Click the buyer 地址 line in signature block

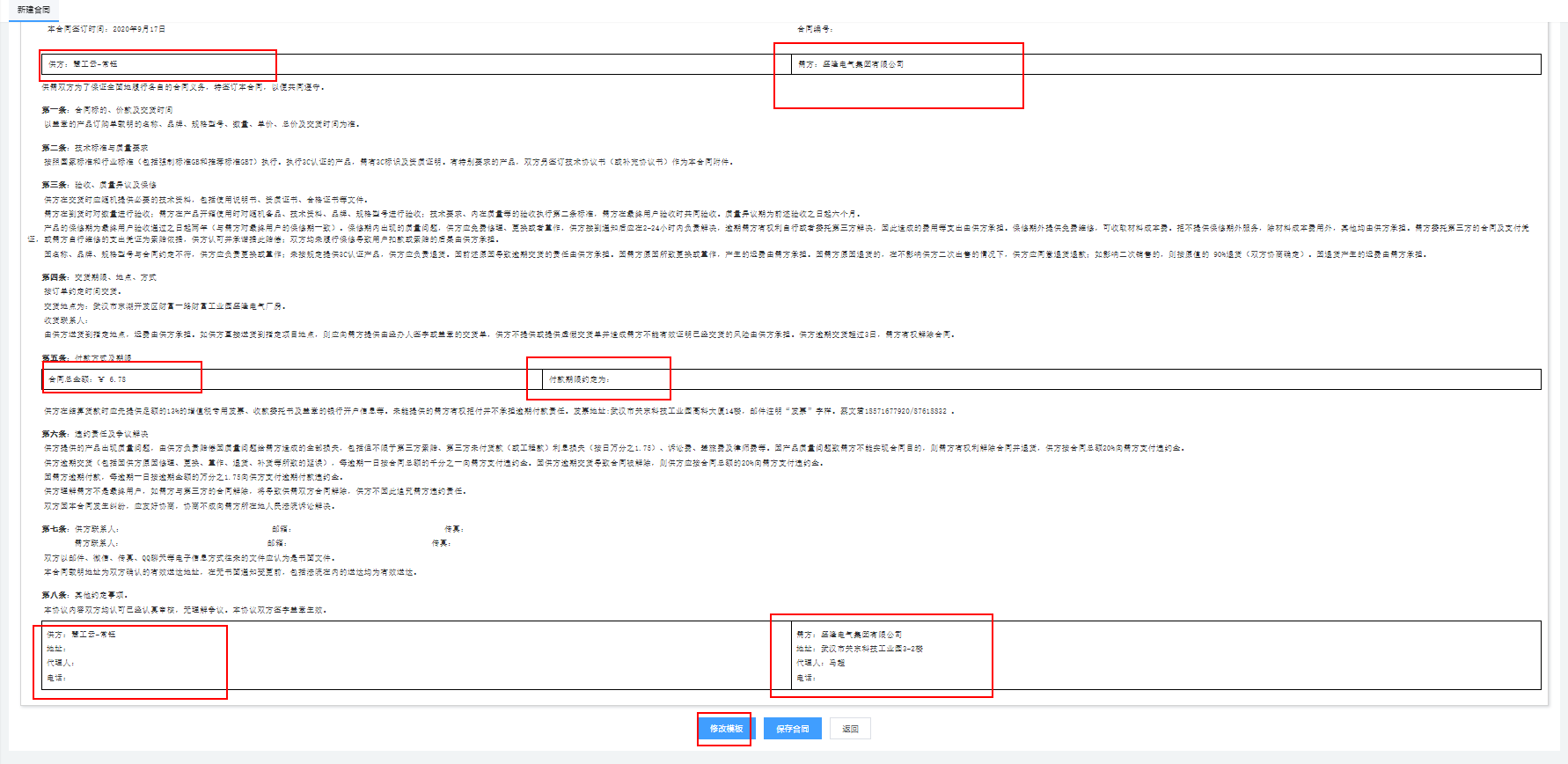tap(859, 649)
